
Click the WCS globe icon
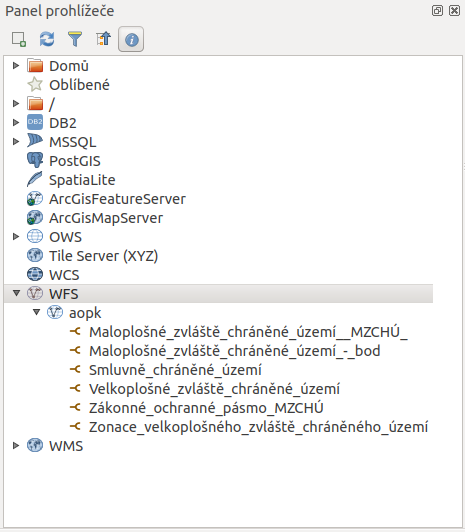click(x=35, y=274)
